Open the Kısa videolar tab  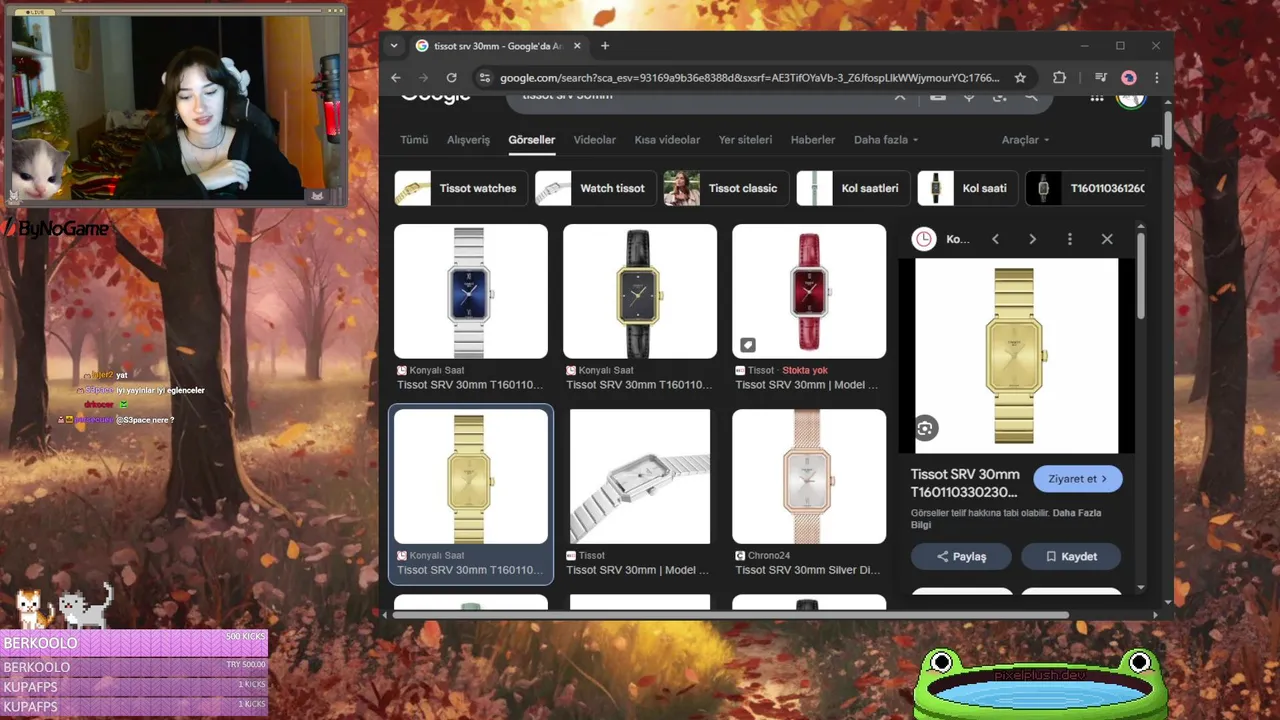pyautogui.click(x=667, y=140)
